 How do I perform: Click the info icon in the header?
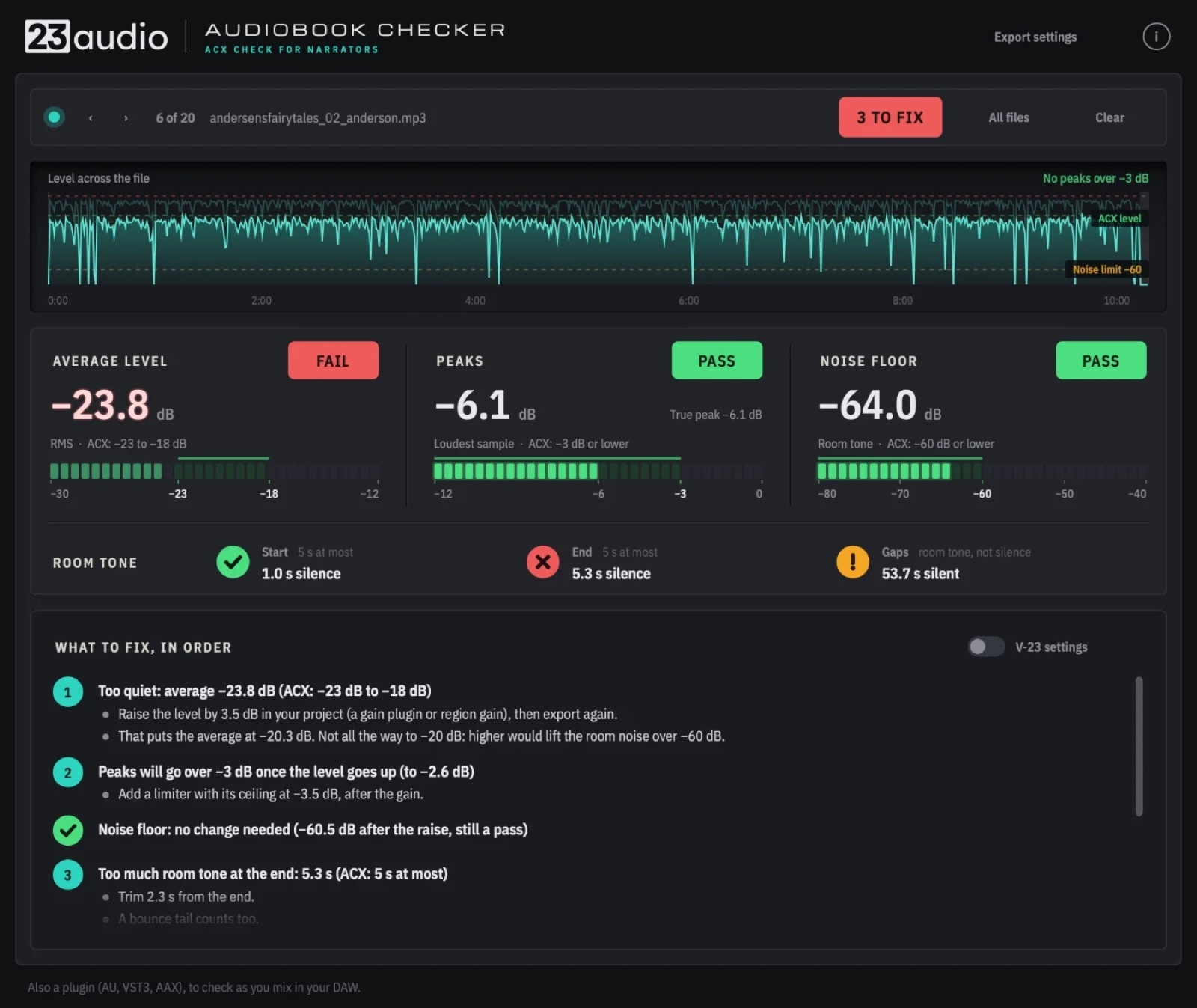point(1156,37)
